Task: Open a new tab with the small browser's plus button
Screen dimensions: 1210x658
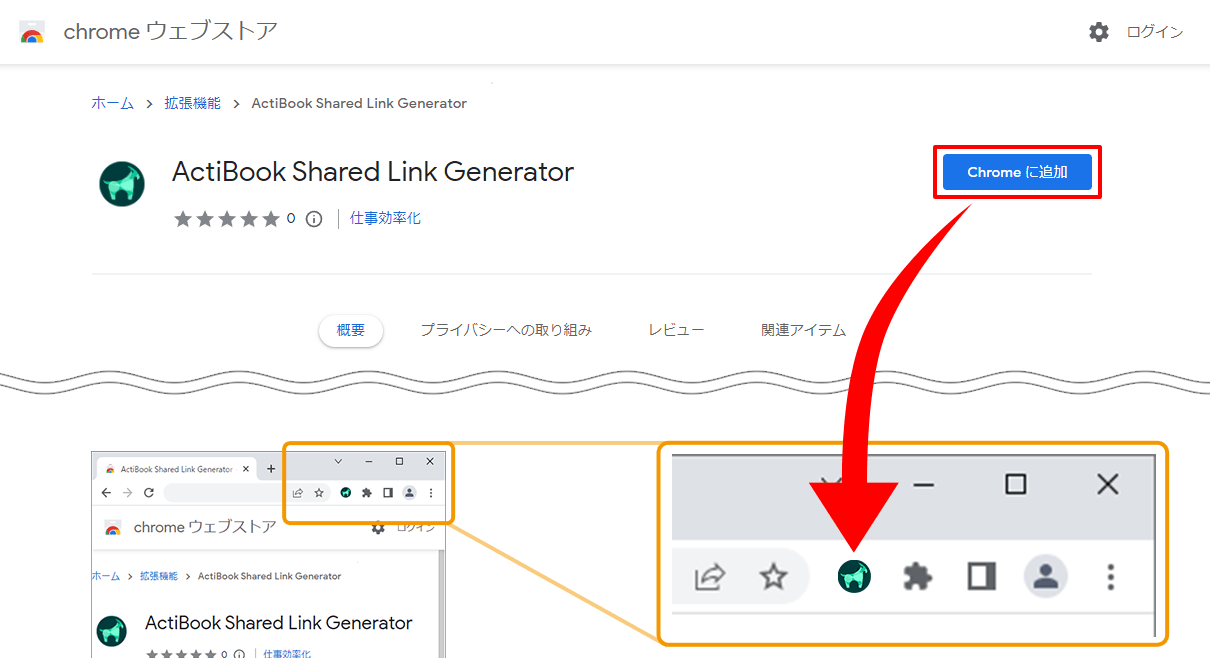Action: [271, 468]
